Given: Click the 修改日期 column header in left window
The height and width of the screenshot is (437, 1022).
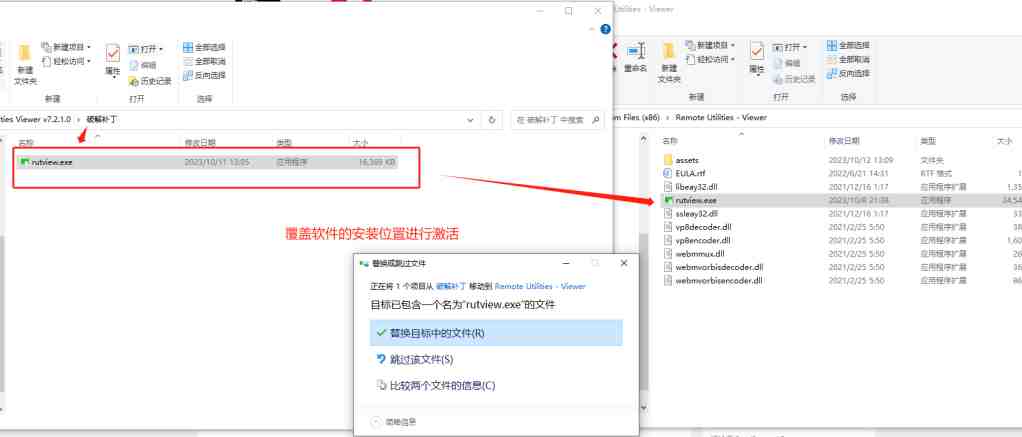Looking at the screenshot, I should click(199, 142).
